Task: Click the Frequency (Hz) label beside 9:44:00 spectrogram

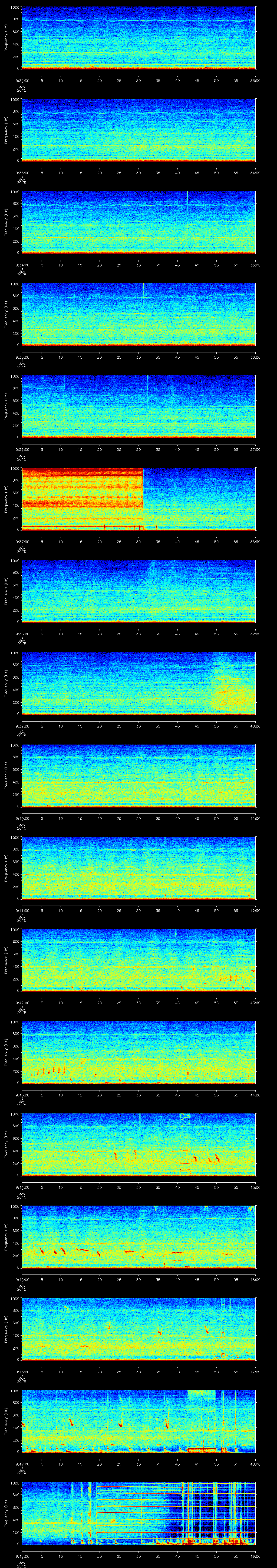Action: [x=6, y=1144]
